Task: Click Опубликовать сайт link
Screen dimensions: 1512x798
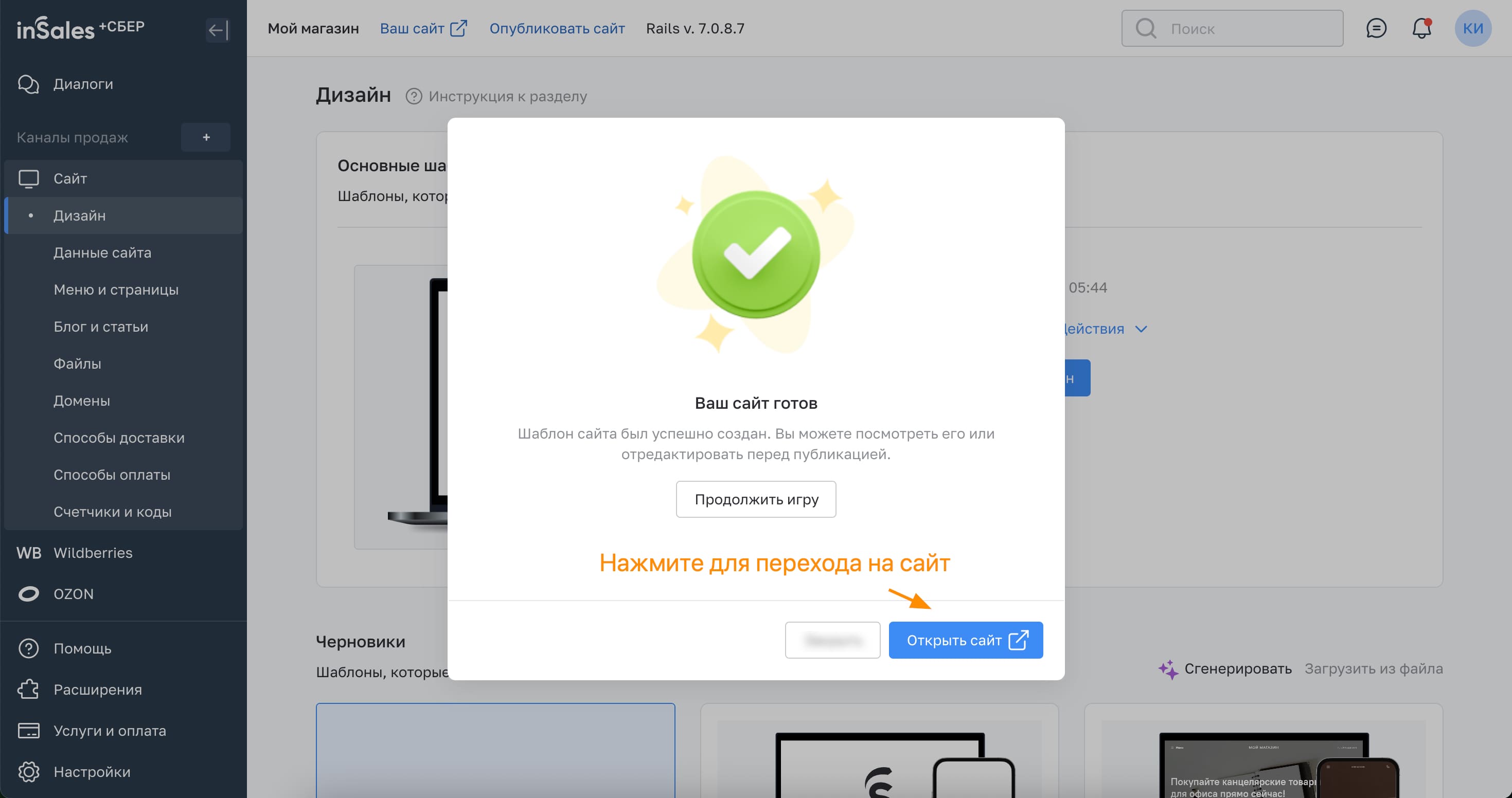Action: pos(557,28)
